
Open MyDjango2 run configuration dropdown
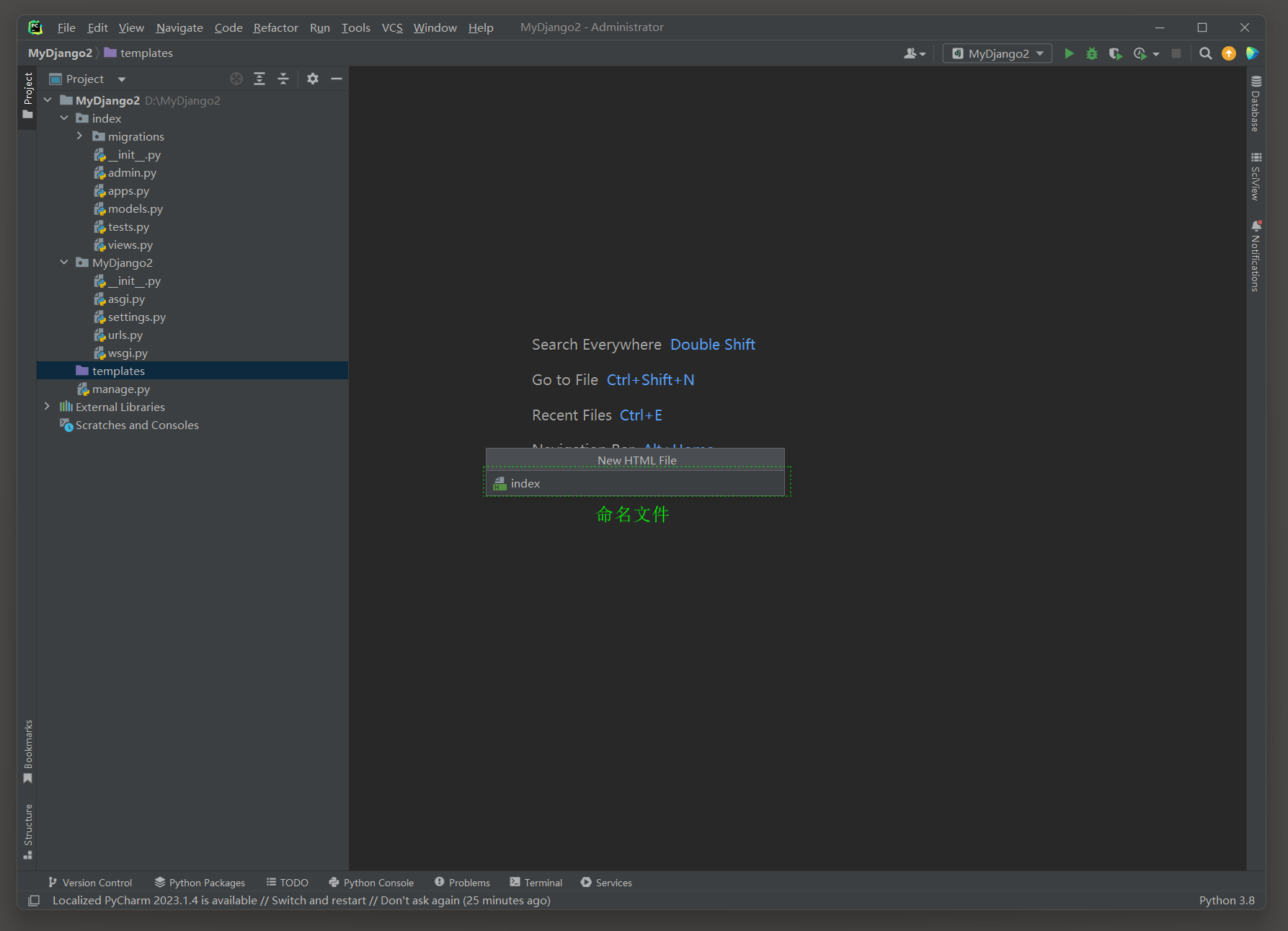(x=998, y=53)
